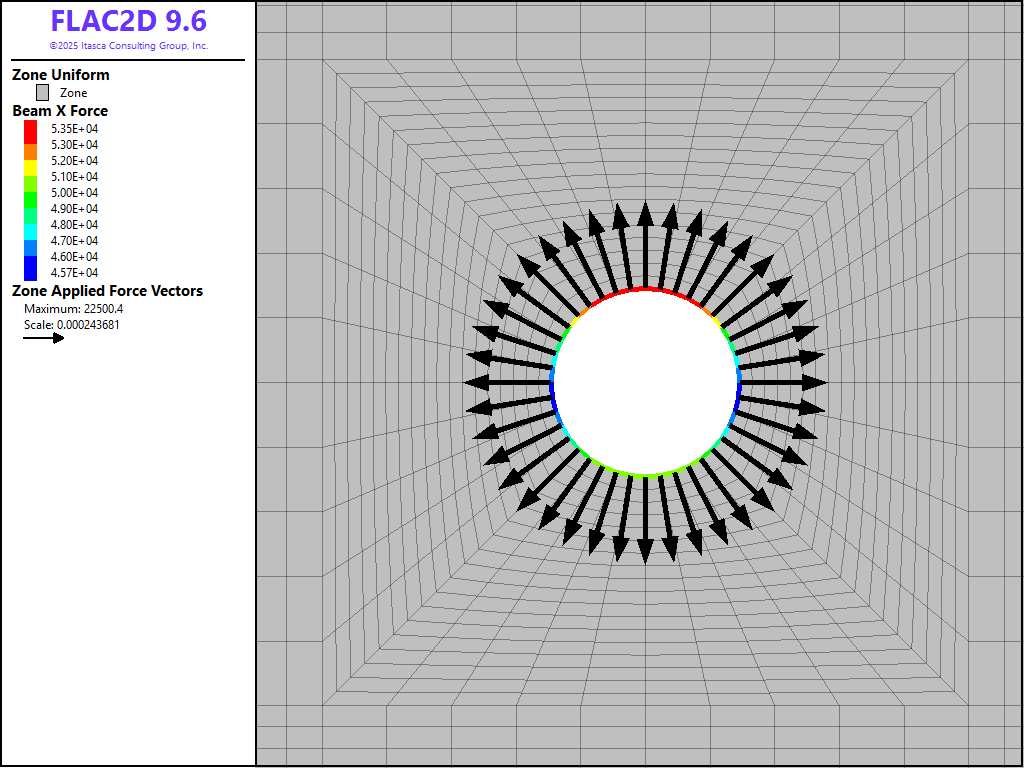The width and height of the screenshot is (1024, 768).
Task: Select the Beam X Force legend heading
Action: 60,111
